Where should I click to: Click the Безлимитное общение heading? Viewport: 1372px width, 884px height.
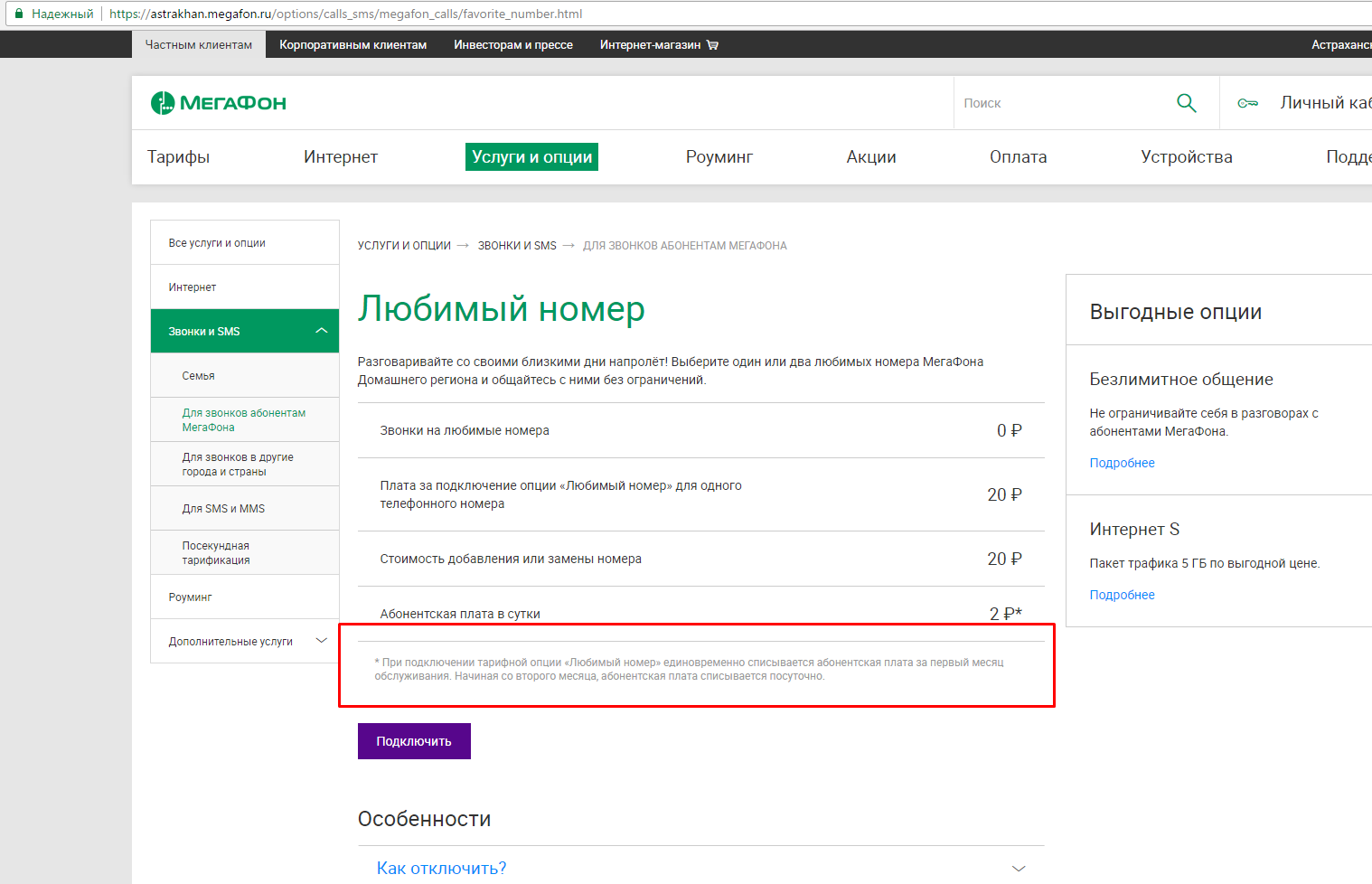1181,380
